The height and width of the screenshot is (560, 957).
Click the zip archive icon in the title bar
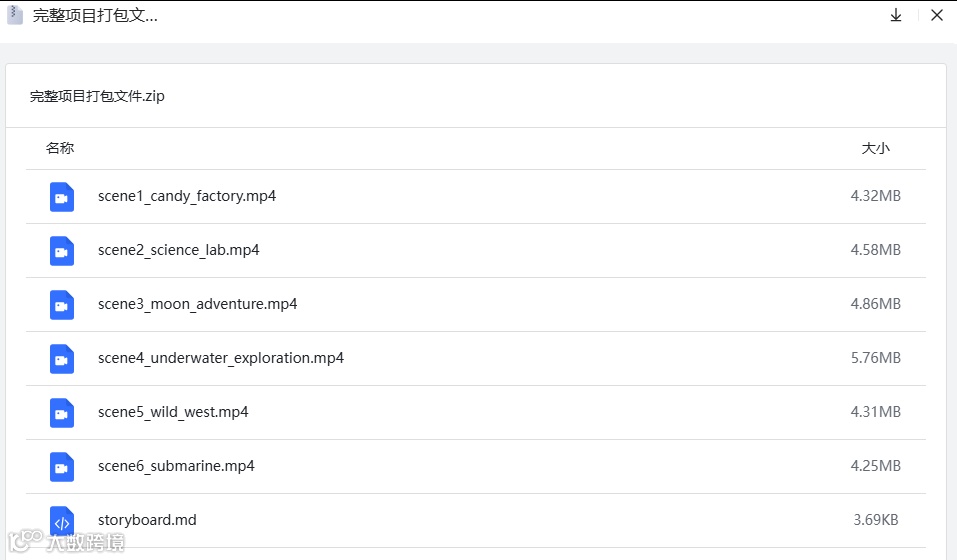[15, 15]
